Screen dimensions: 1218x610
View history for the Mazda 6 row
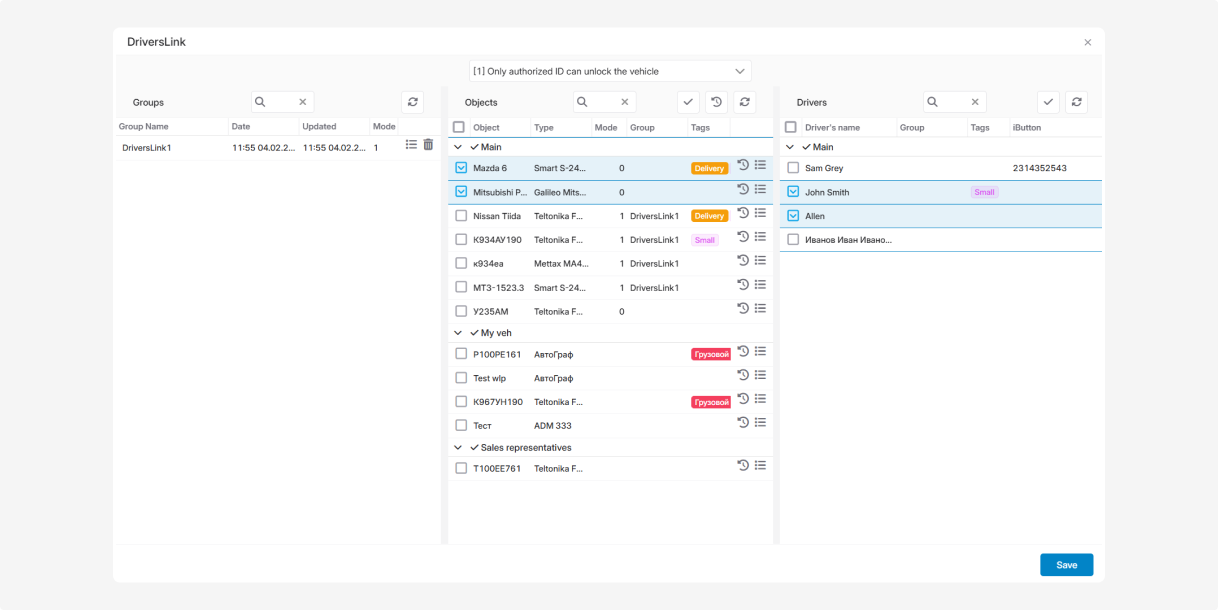[743, 165]
